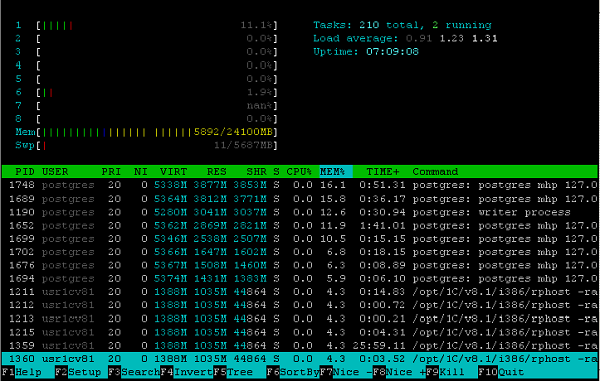This screenshot has height=381, width=600.
Task: Select rphost process row PID 1211
Action: [300, 292]
